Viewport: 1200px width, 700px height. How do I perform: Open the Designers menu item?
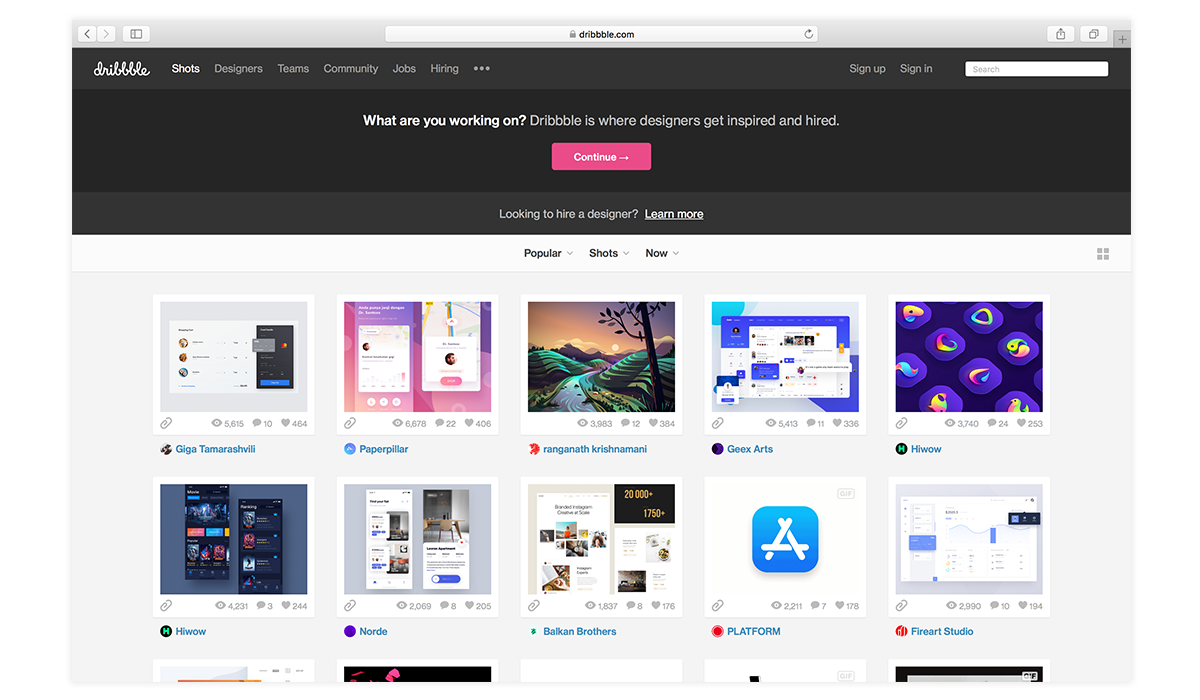click(238, 69)
